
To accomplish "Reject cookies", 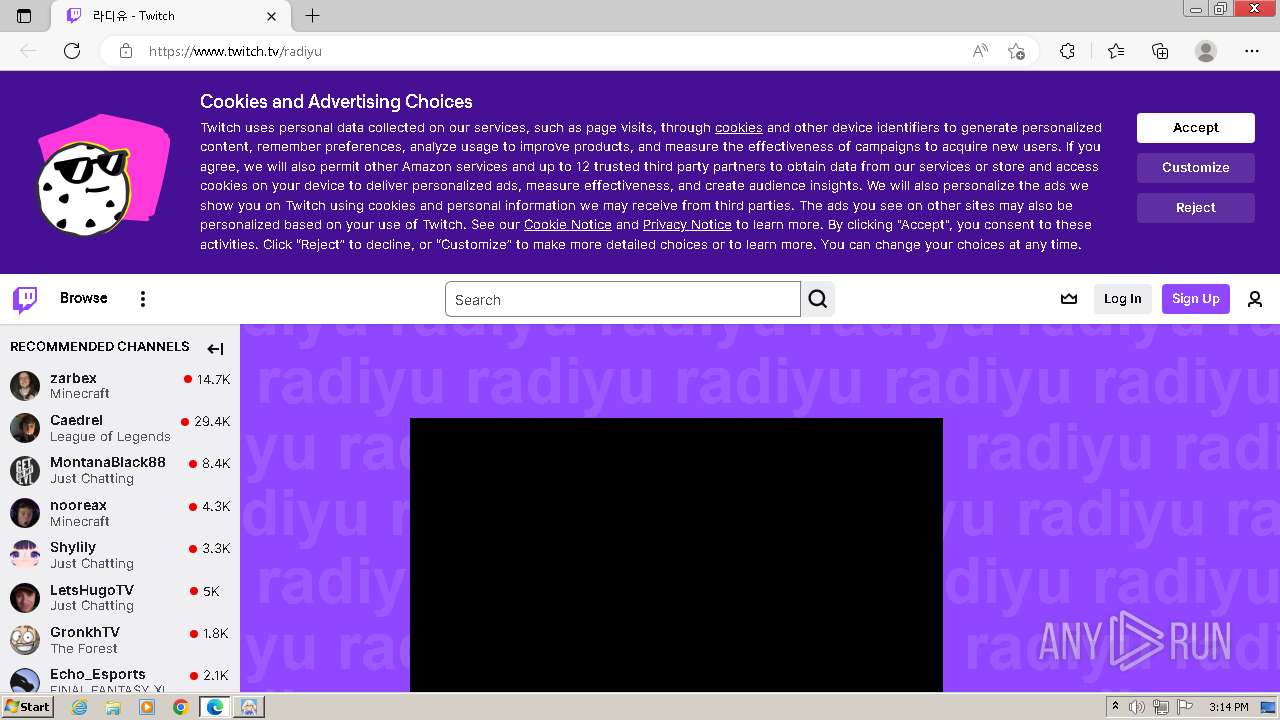I will click(x=1196, y=208).
